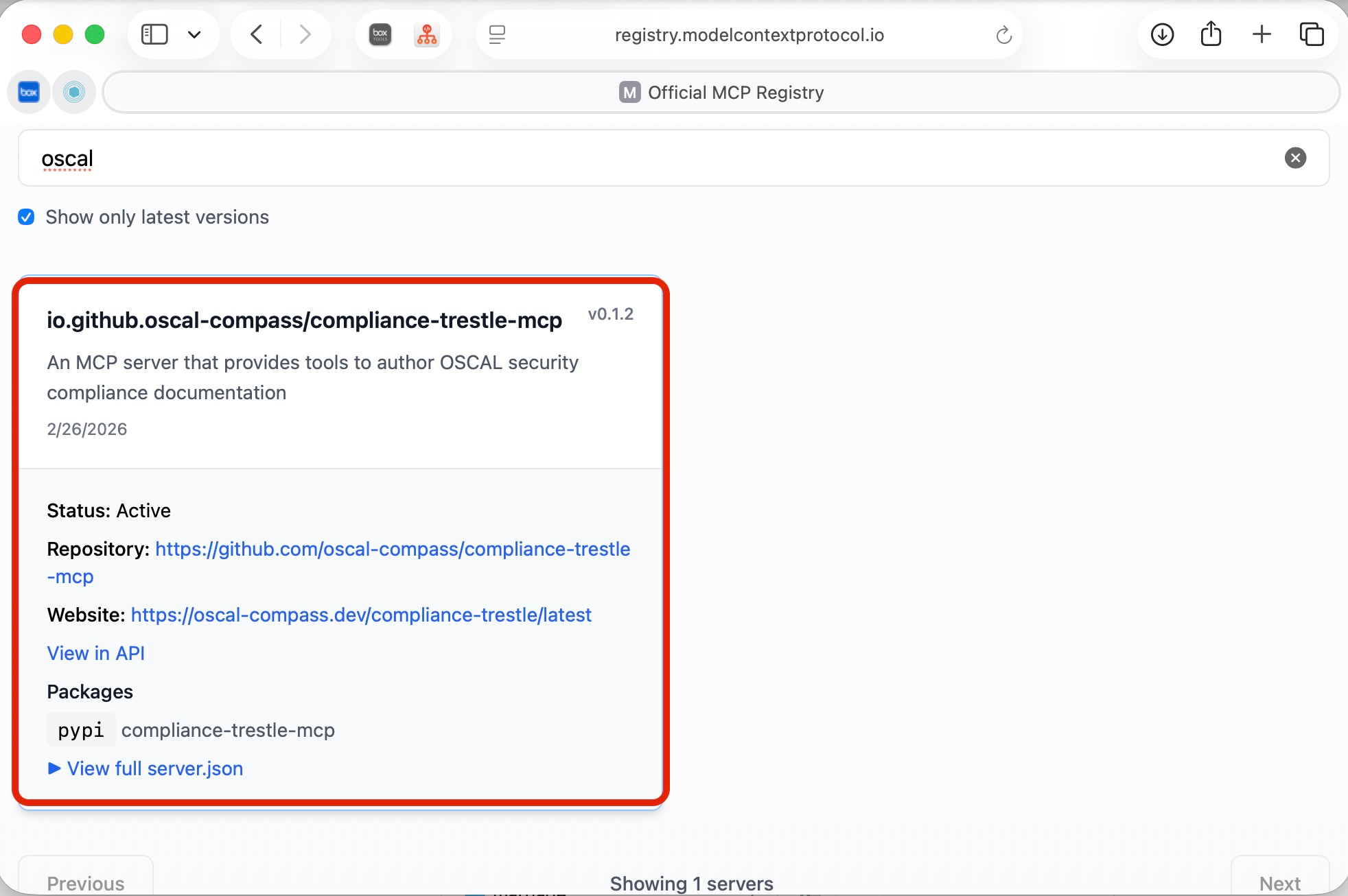Select the Official MCP Registry tab
The width and height of the screenshot is (1348, 896).
721,92
